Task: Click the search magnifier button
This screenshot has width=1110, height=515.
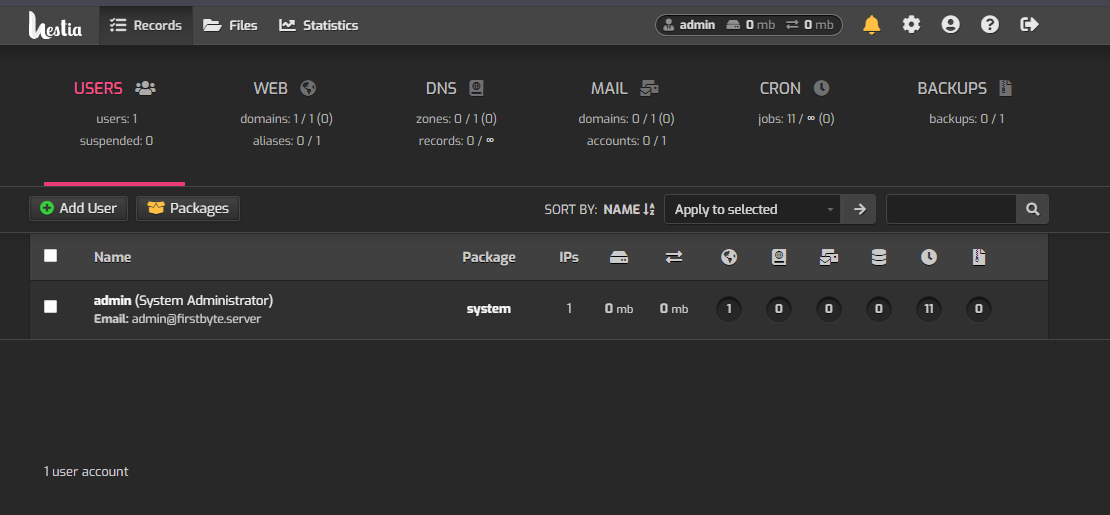Action: pyautogui.click(x=1032, y=209)
